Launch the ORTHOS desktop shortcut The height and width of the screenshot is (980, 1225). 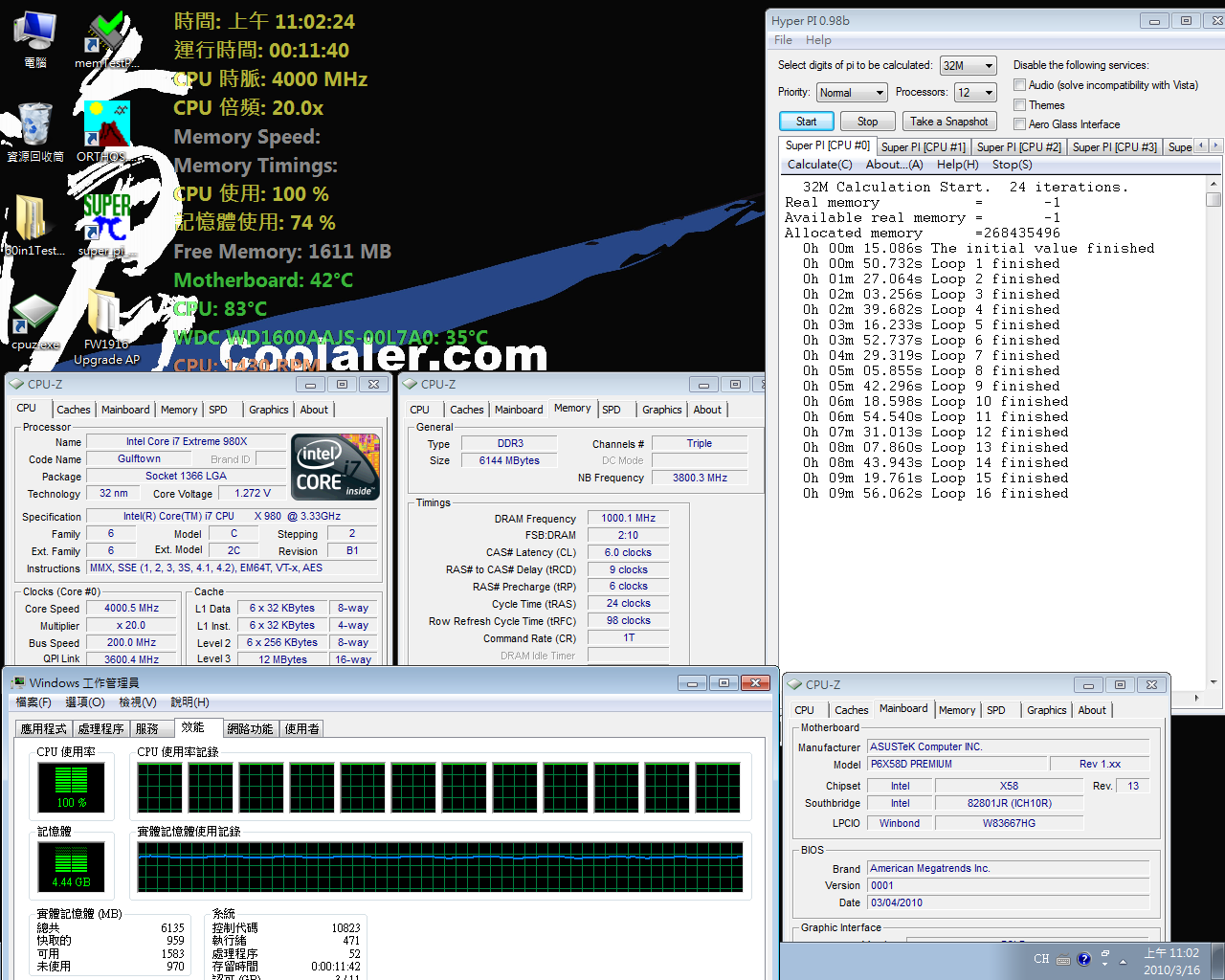coord(105,131)
